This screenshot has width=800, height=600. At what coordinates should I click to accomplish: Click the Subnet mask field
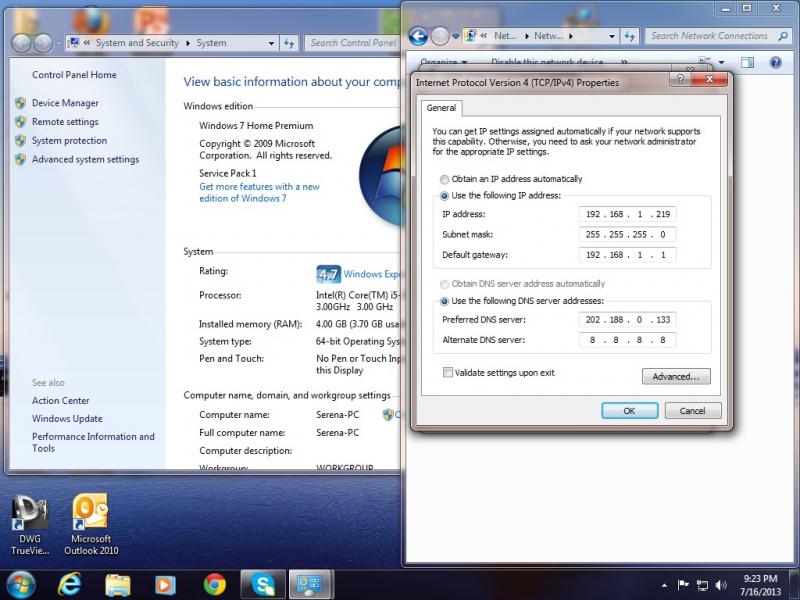point(628,235)
